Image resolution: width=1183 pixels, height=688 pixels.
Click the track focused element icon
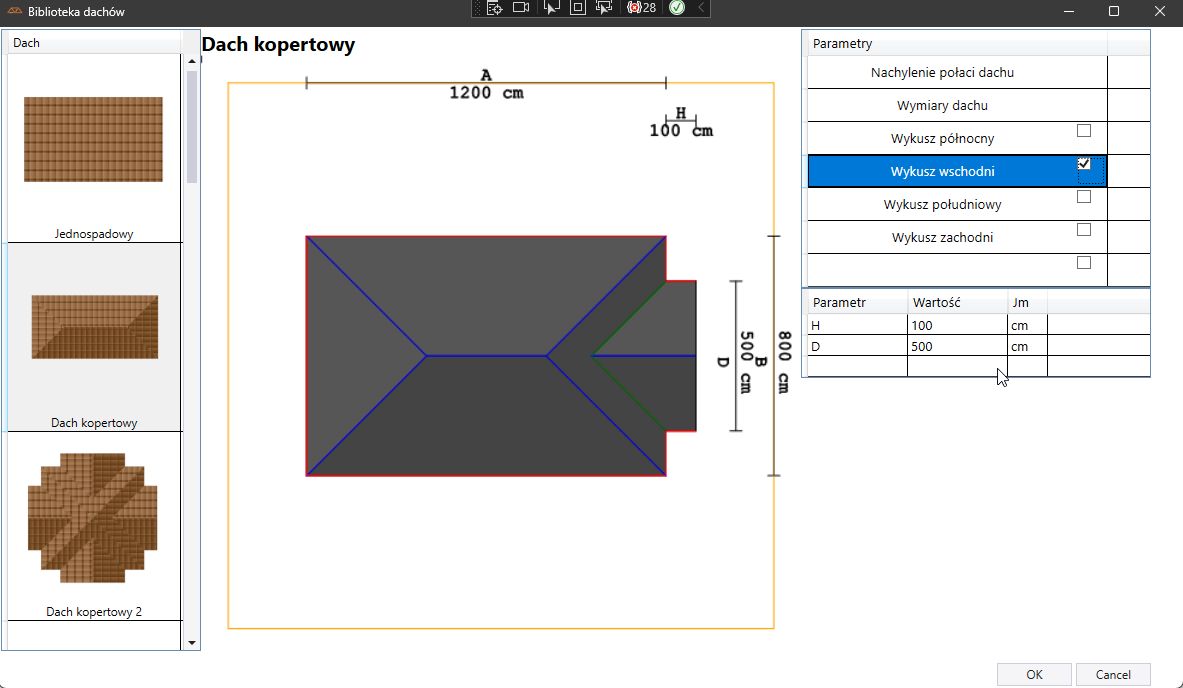603,8
